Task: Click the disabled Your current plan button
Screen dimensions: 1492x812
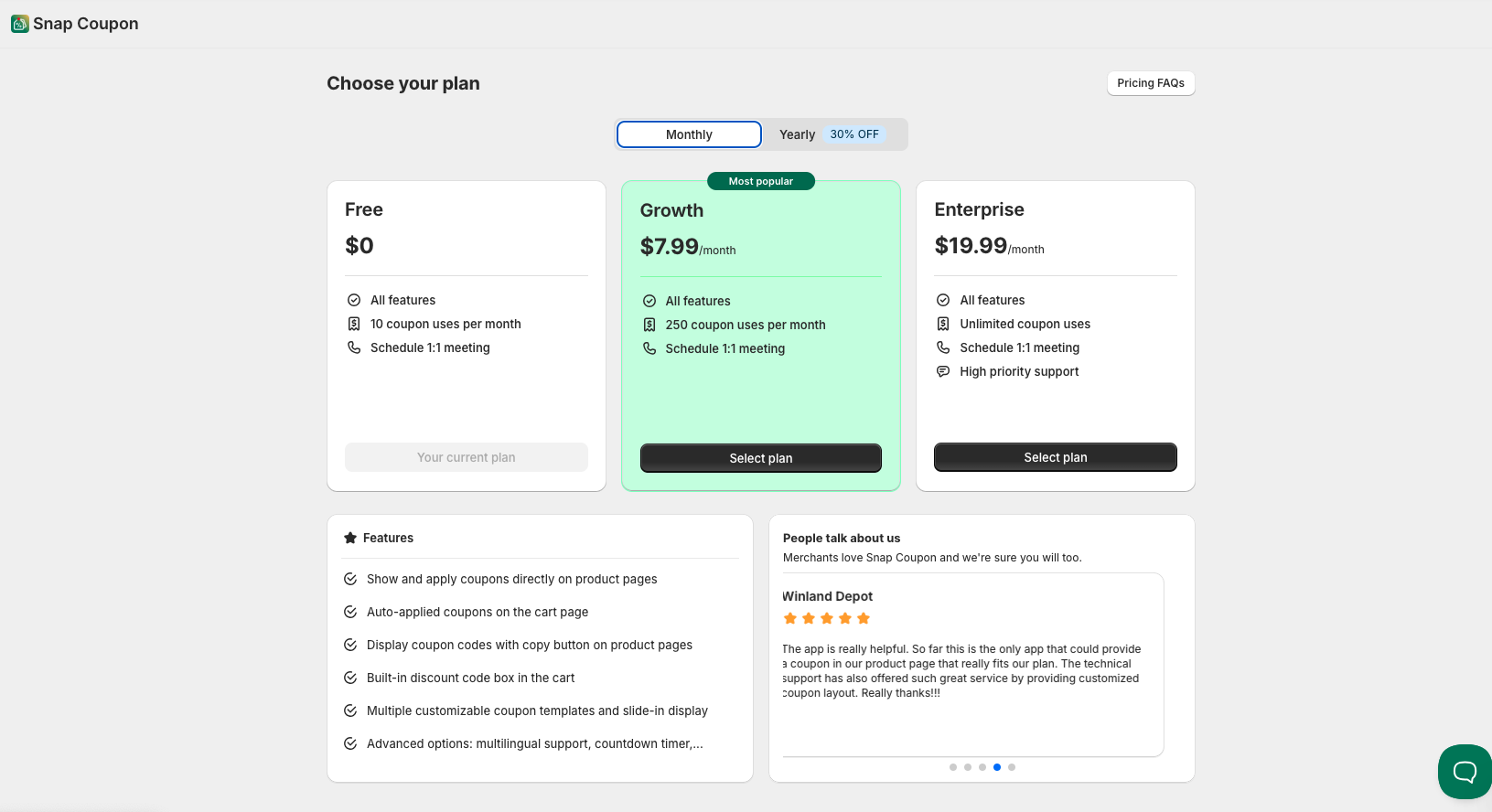Action: tap(467, 457)
